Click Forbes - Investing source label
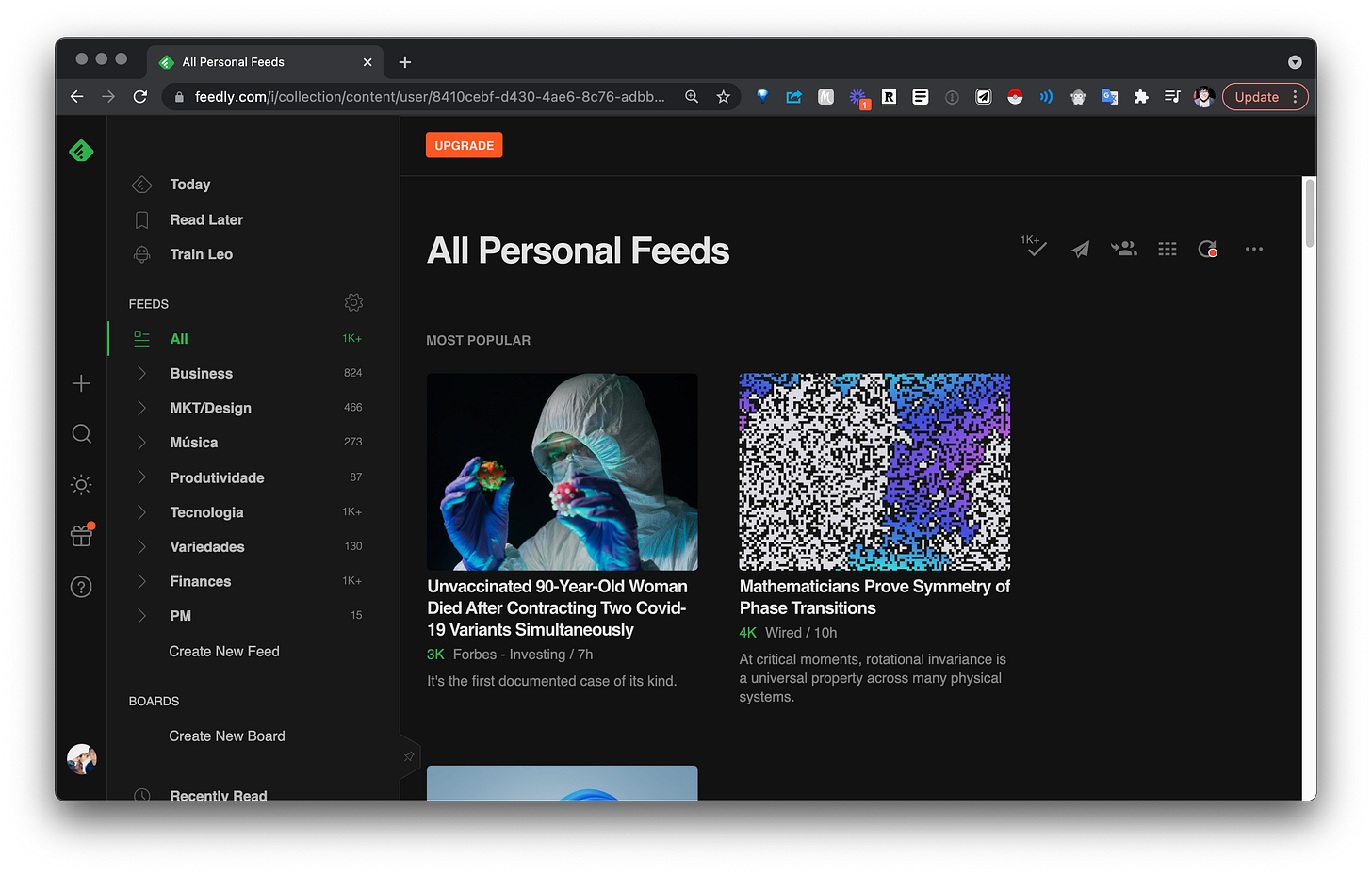This screenshot has width=1372, height=874. point(510,655)
